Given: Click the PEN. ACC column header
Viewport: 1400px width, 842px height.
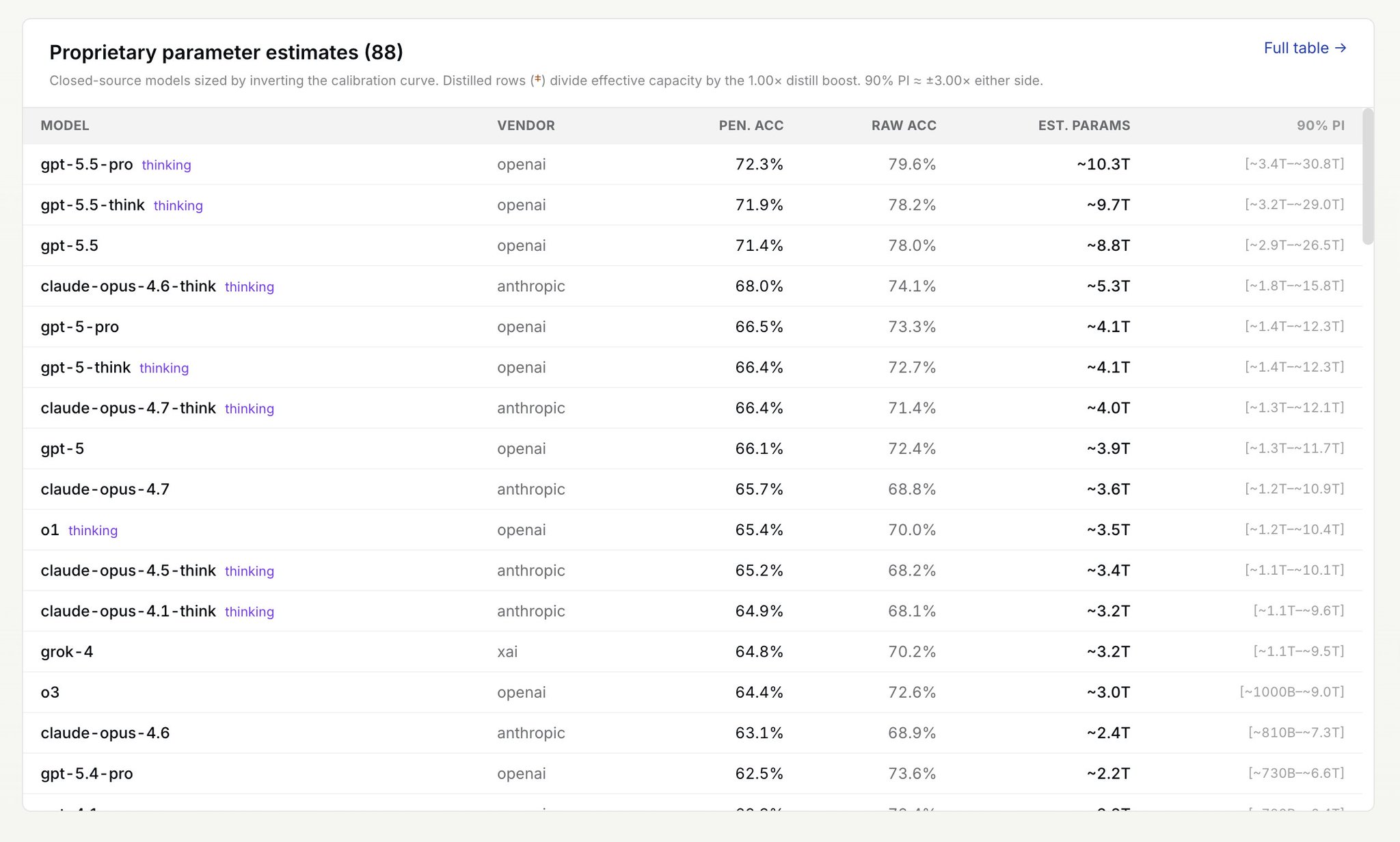Looking at the screenshot, I should (751, 126).
